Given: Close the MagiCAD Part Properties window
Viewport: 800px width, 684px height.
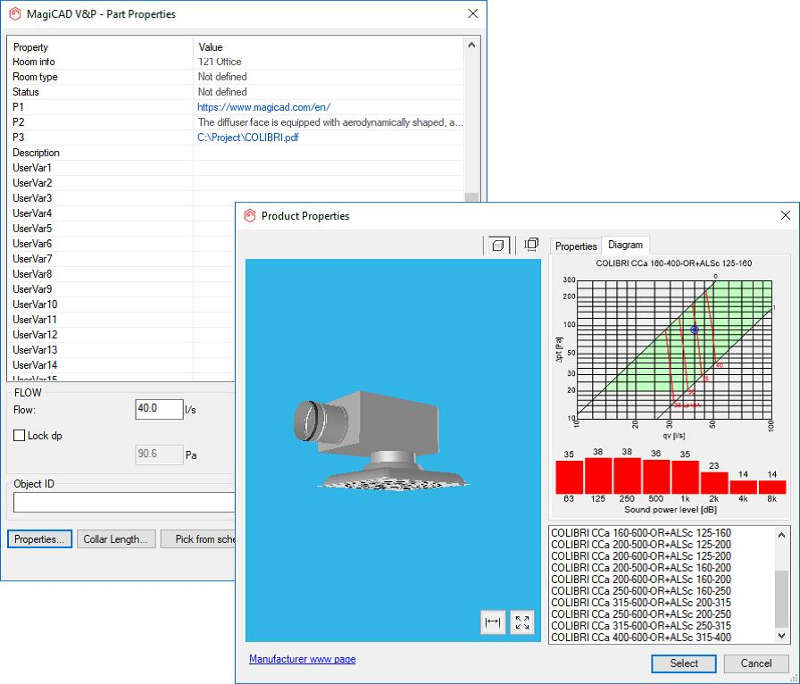Looking at the screenshot, I should (x=473, y=14).
